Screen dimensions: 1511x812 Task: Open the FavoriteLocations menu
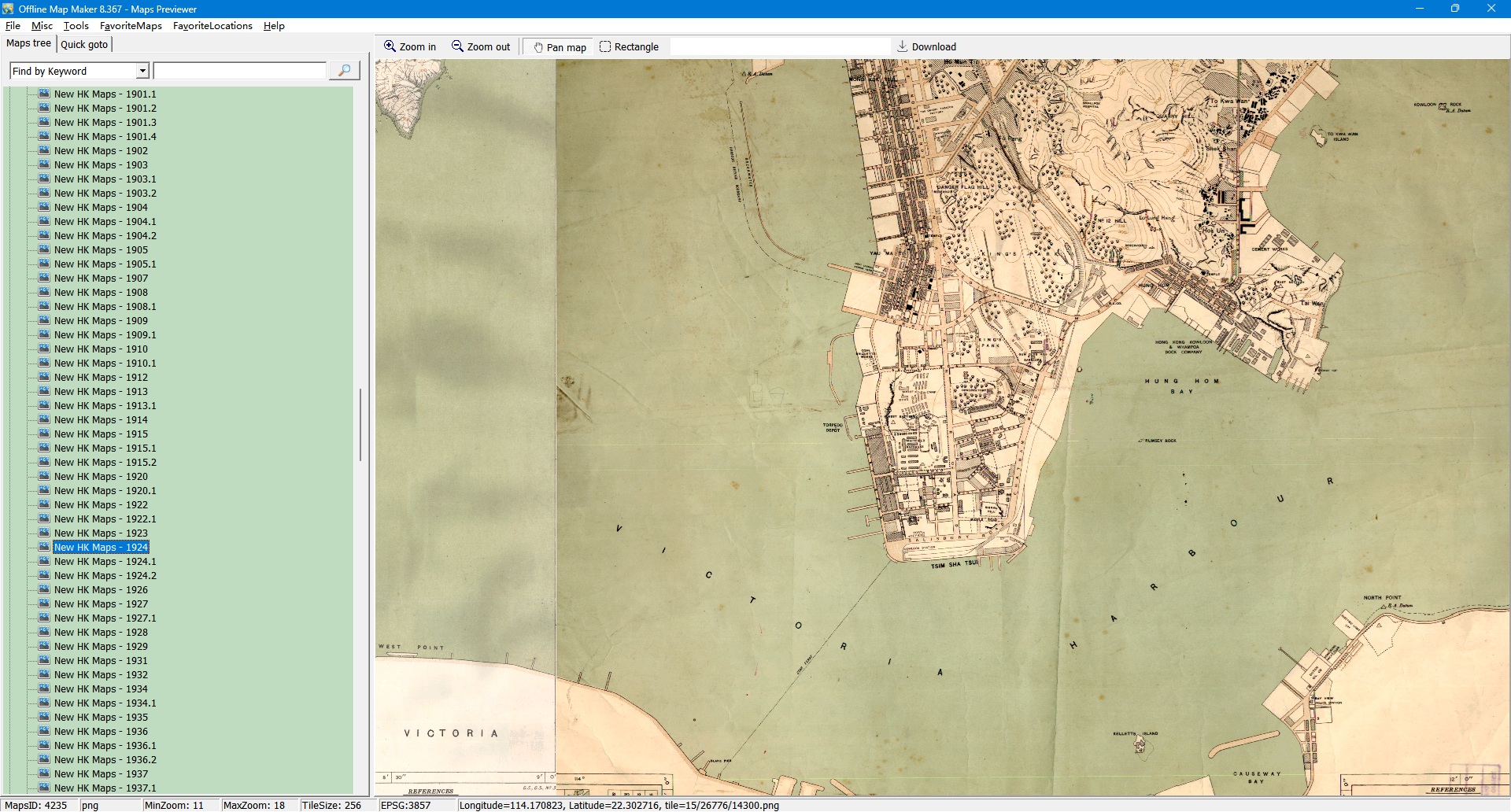coord(212,26)
